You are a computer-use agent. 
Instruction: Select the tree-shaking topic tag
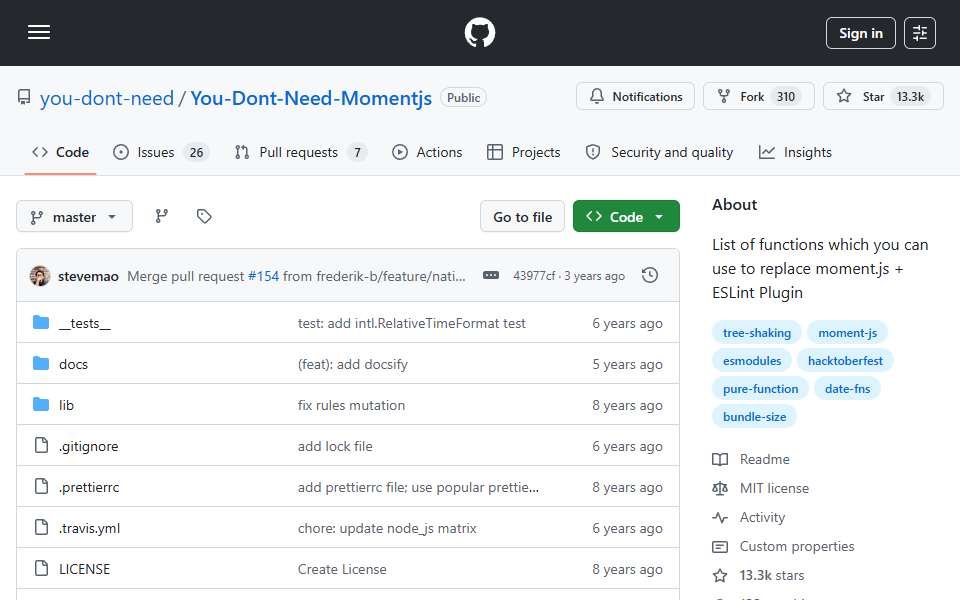pyautogui.click(x=757, y=333)
